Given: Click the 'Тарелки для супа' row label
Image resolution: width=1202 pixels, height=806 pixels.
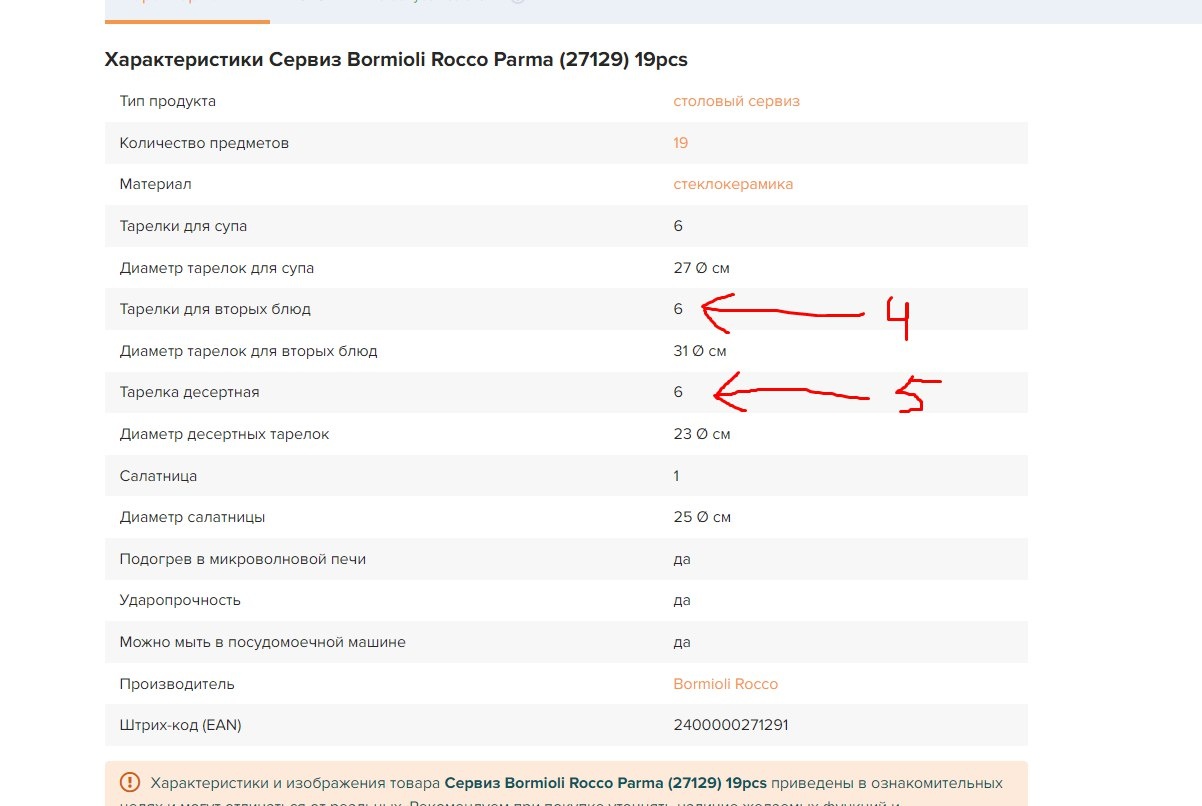Looking at the screenshot, I should pos(183,226).
